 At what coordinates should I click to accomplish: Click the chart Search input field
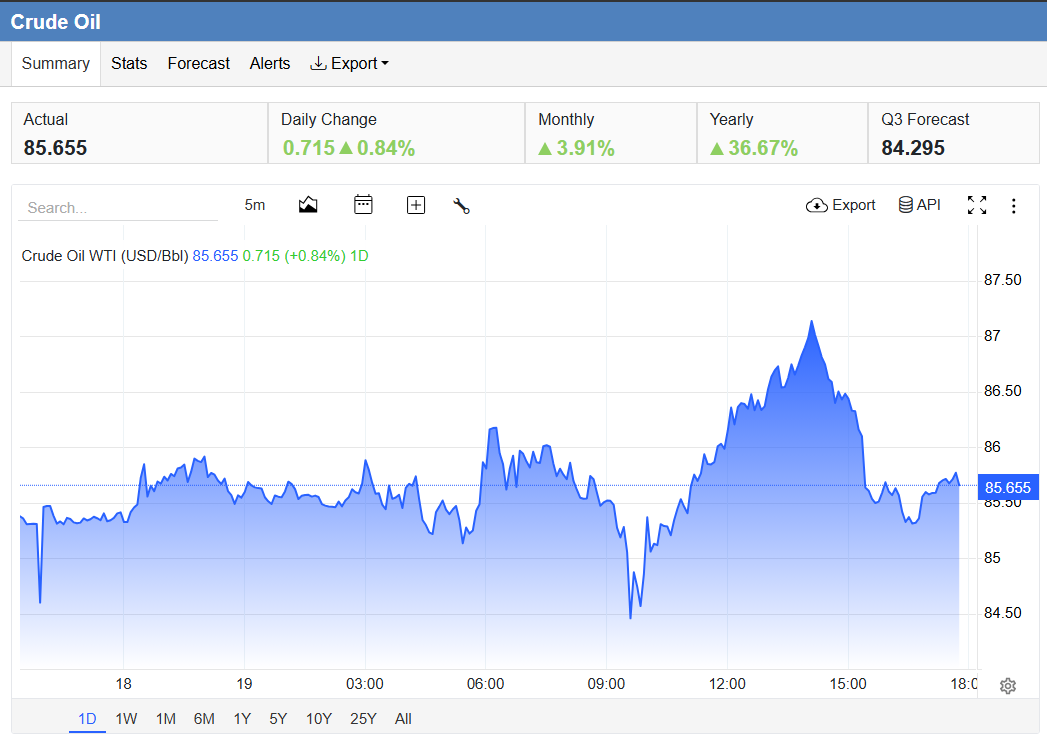click(118, 208)
